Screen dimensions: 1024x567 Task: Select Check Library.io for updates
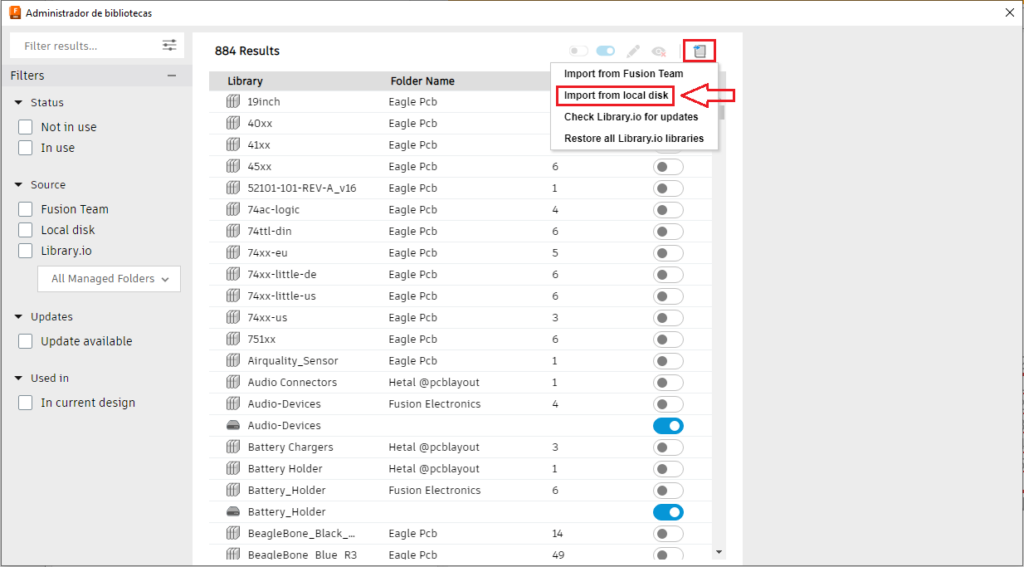pos(631,117)
